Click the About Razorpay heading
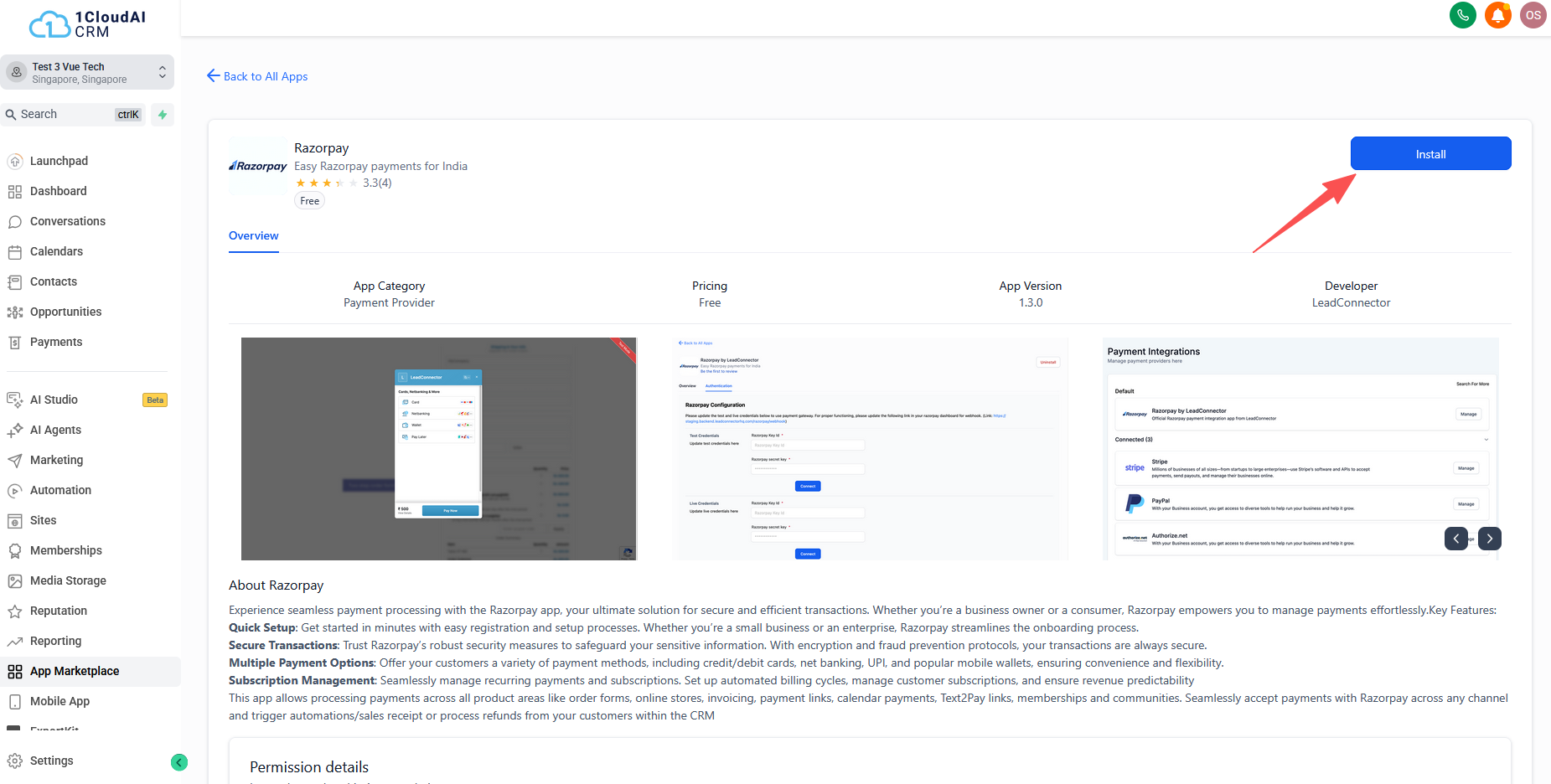This screenshot has width=1551, height=784. 276,585
